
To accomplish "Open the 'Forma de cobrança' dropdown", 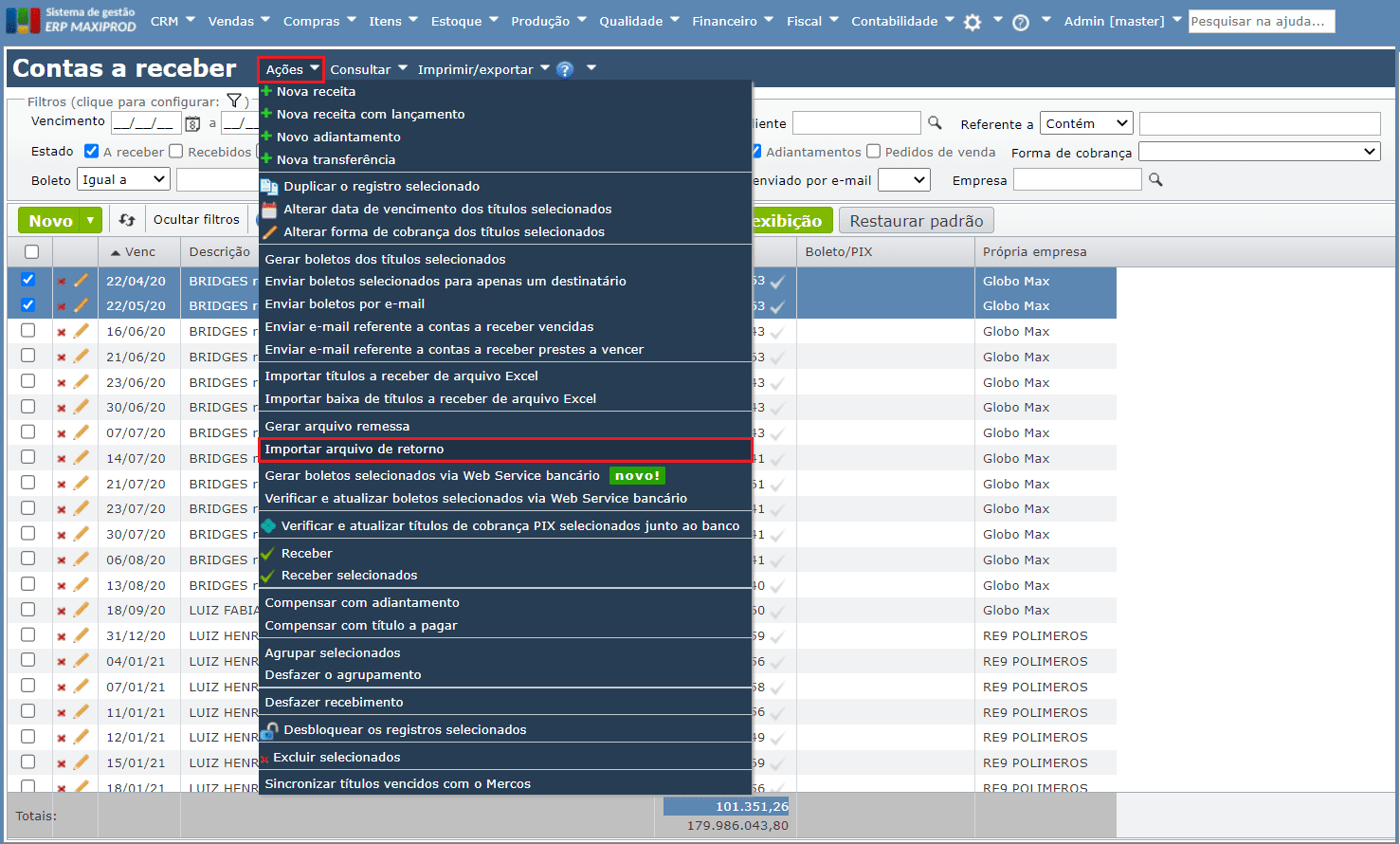I will [1259, 152].
